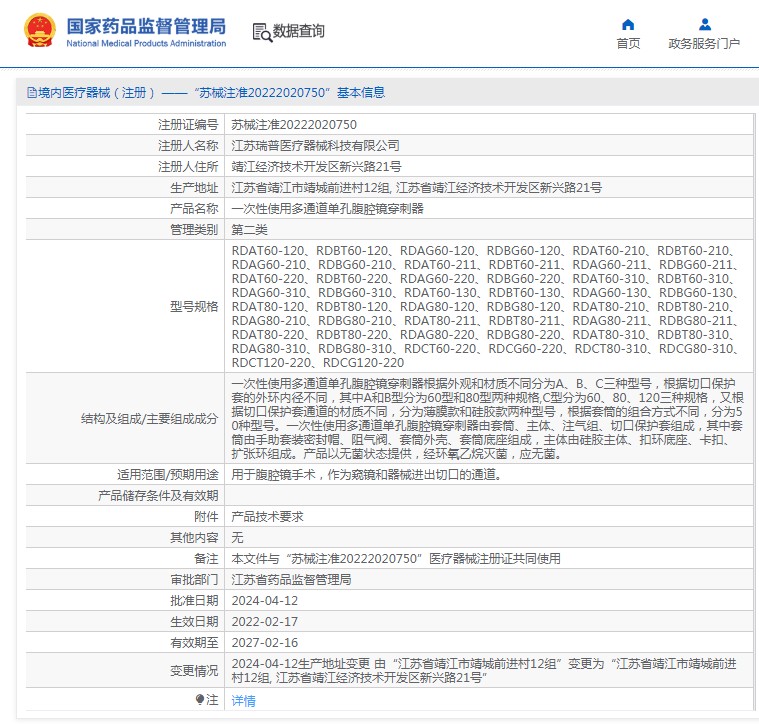Click the 注册证编号 label

[188, 125]
